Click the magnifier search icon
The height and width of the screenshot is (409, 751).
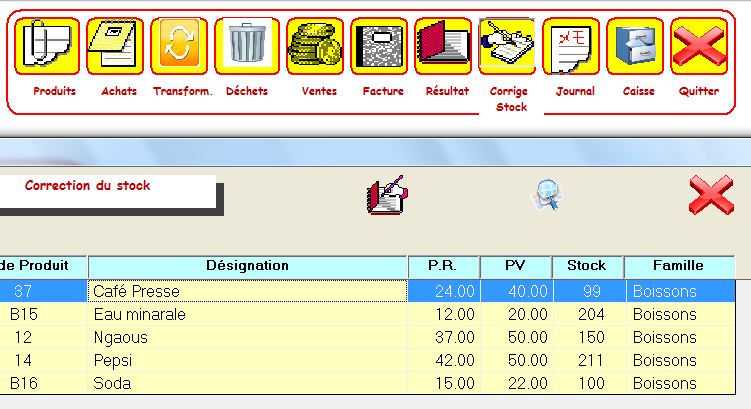point(546,194)
